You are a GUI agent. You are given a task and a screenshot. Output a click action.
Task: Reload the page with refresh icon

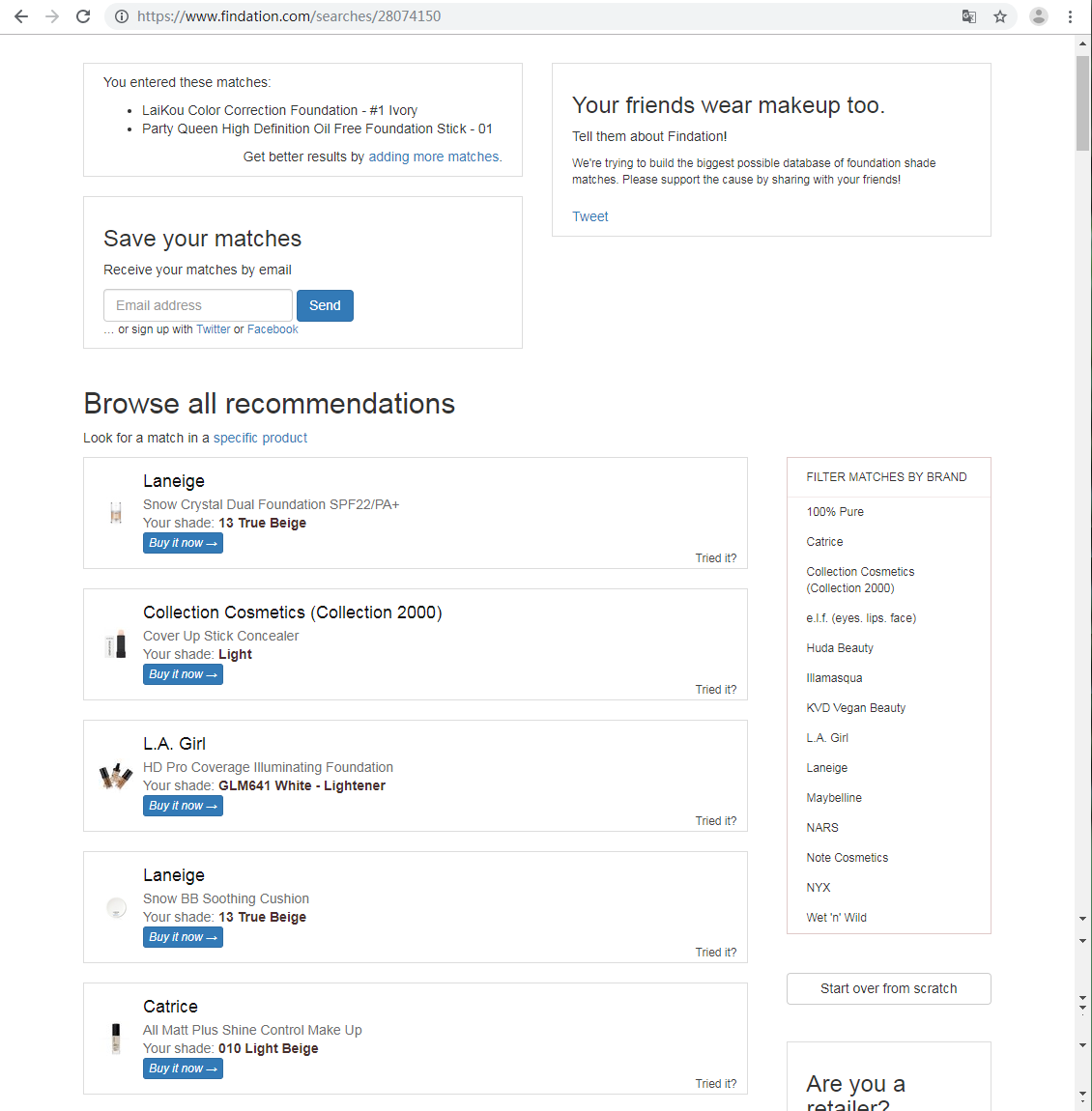[x=83, y=16]
